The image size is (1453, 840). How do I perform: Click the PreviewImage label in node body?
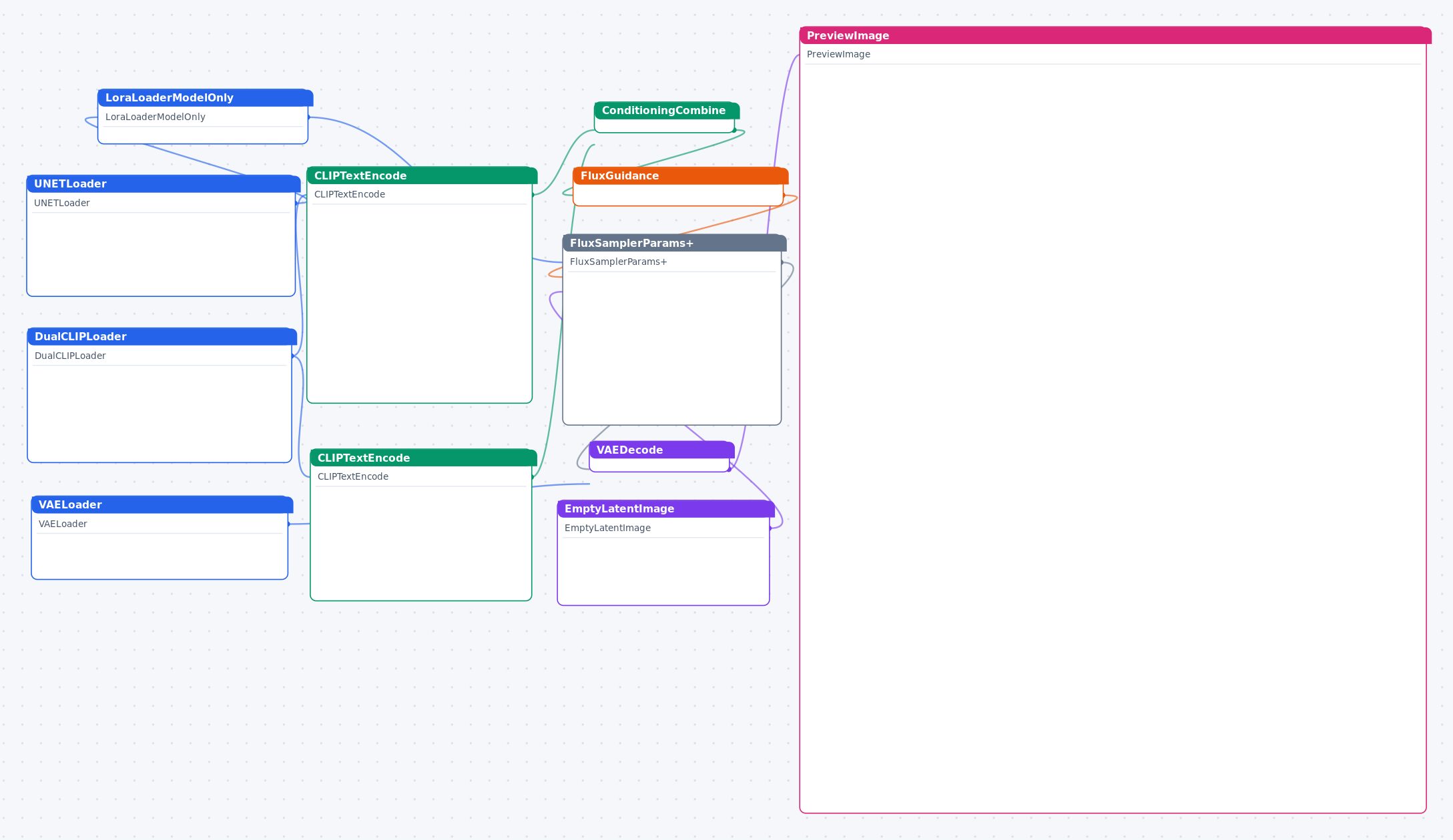(x=838, y=54)
